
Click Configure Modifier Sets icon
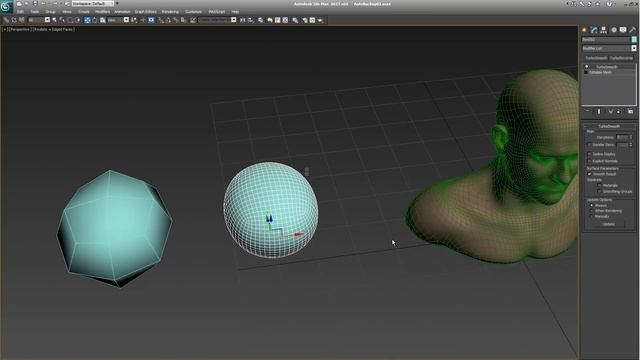click(630, 111)
